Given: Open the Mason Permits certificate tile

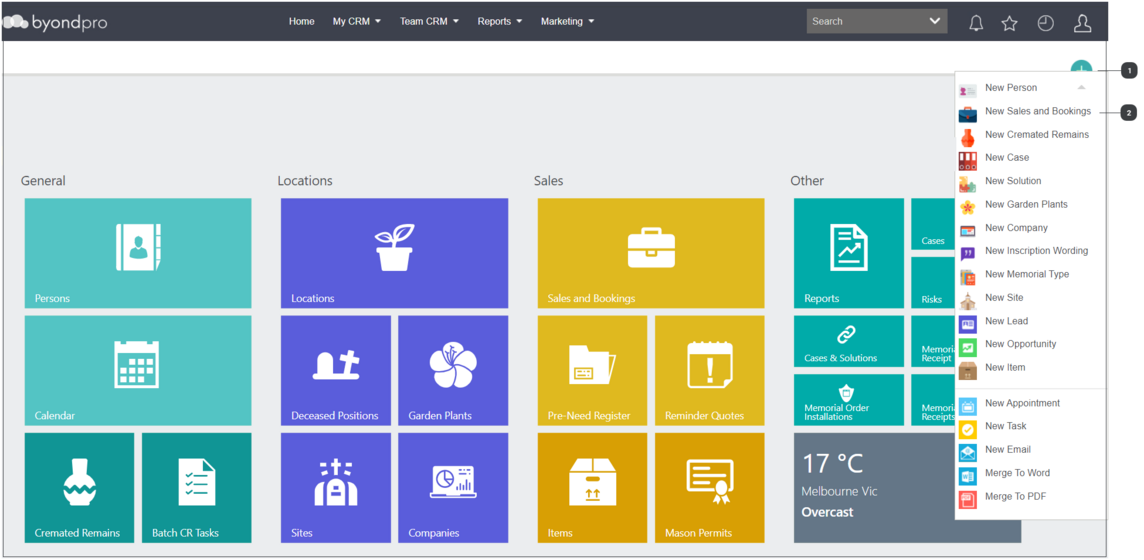Looking at the screenshot, I should coord(710,488).
